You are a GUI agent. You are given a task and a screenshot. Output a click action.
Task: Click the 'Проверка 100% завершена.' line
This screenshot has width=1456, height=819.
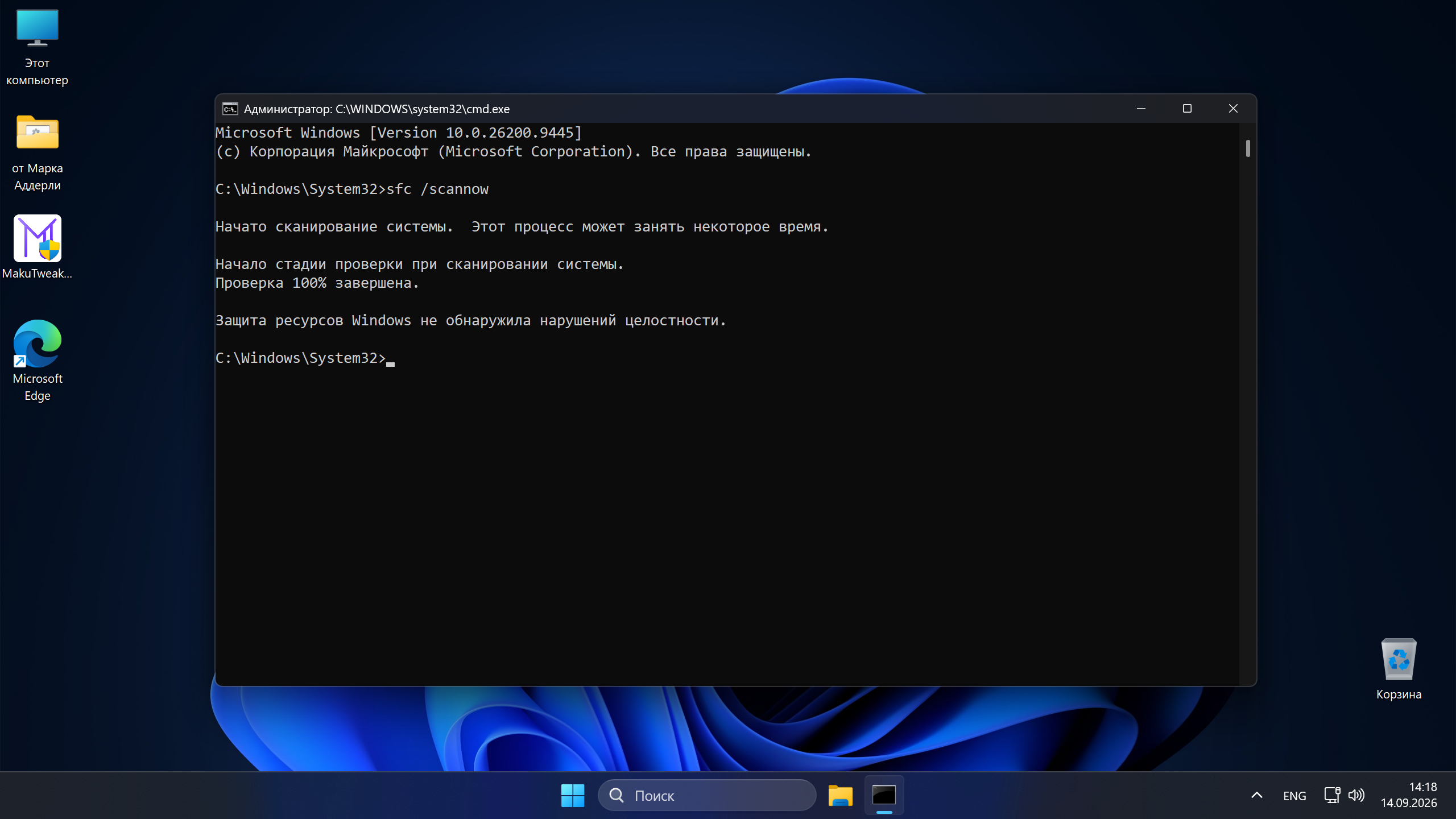[317, 283]
